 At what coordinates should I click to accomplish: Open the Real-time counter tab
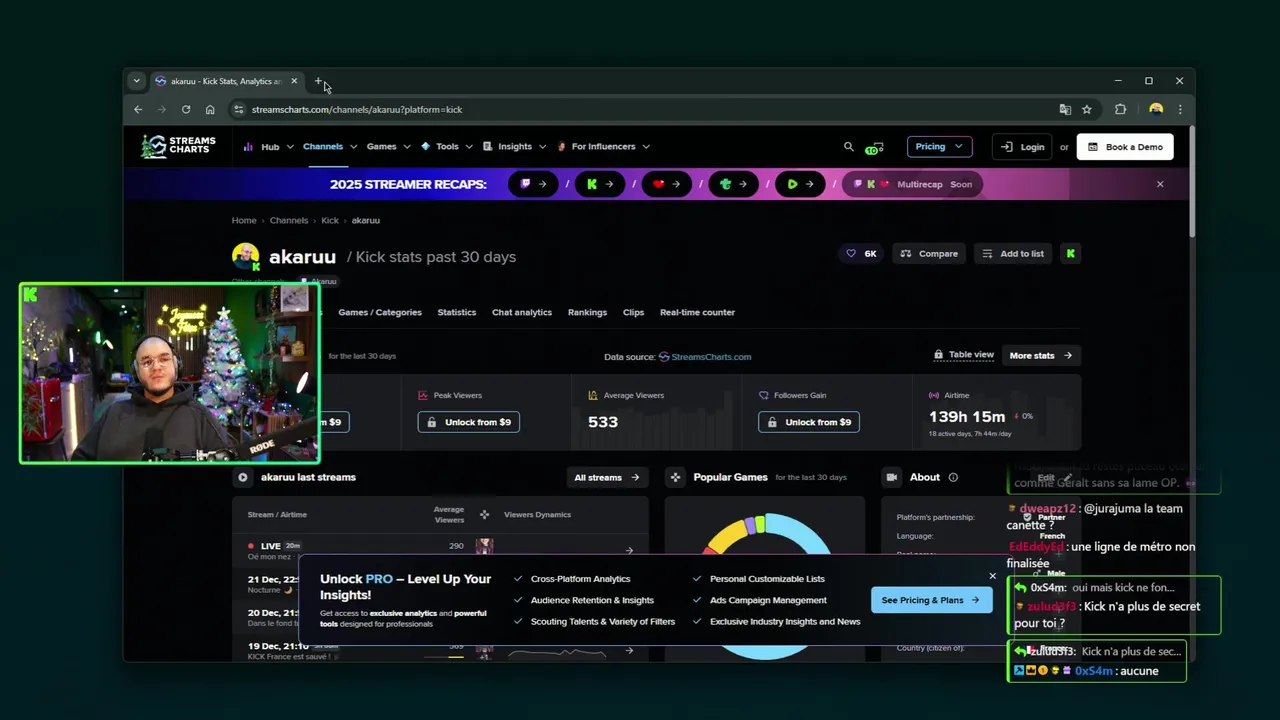click(x=697, y=312)
